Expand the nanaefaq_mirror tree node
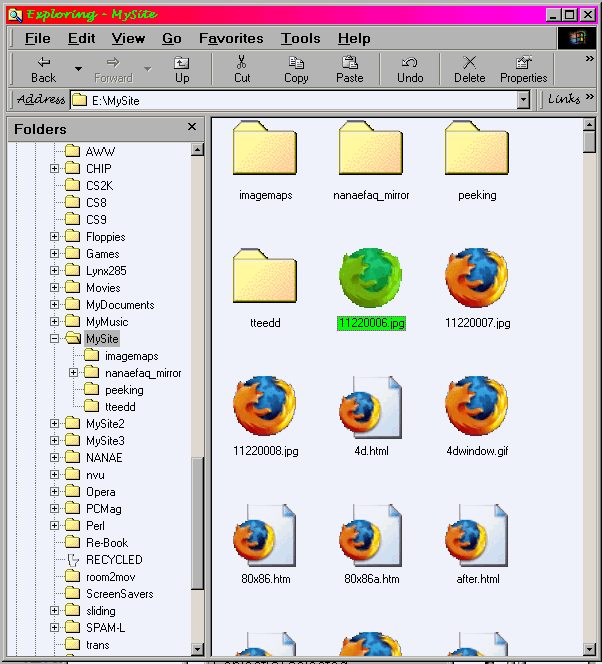Viewport: 602px width, 664px height. pos(73,373)
